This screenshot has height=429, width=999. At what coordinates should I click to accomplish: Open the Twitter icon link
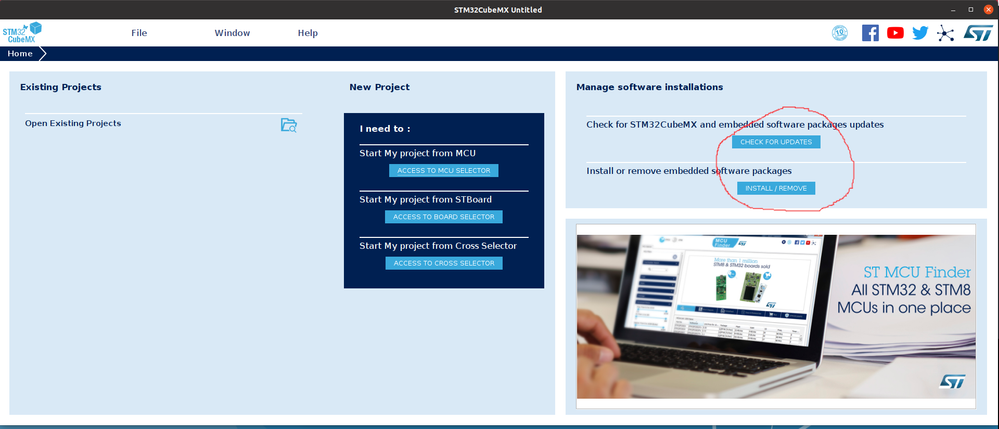tap(920, 33)
